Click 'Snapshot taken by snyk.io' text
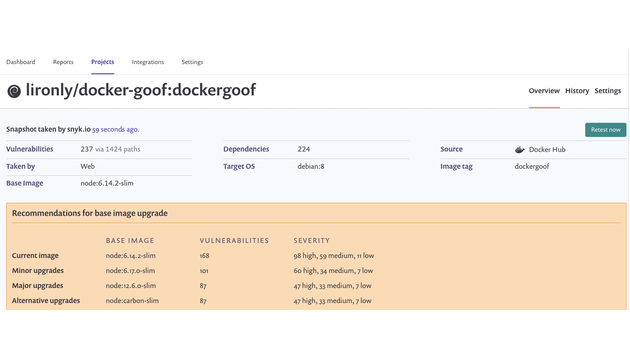Screen dimensions: 630x360 click(48, 129)
